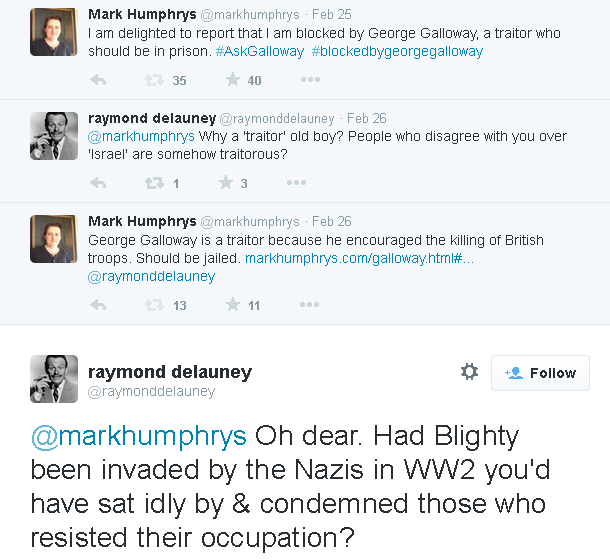Image resolution: width=610 pixels, height=560 pixels.
Task: Retweet the tweet with 13 retweets
Action: [x=155, y=305]
